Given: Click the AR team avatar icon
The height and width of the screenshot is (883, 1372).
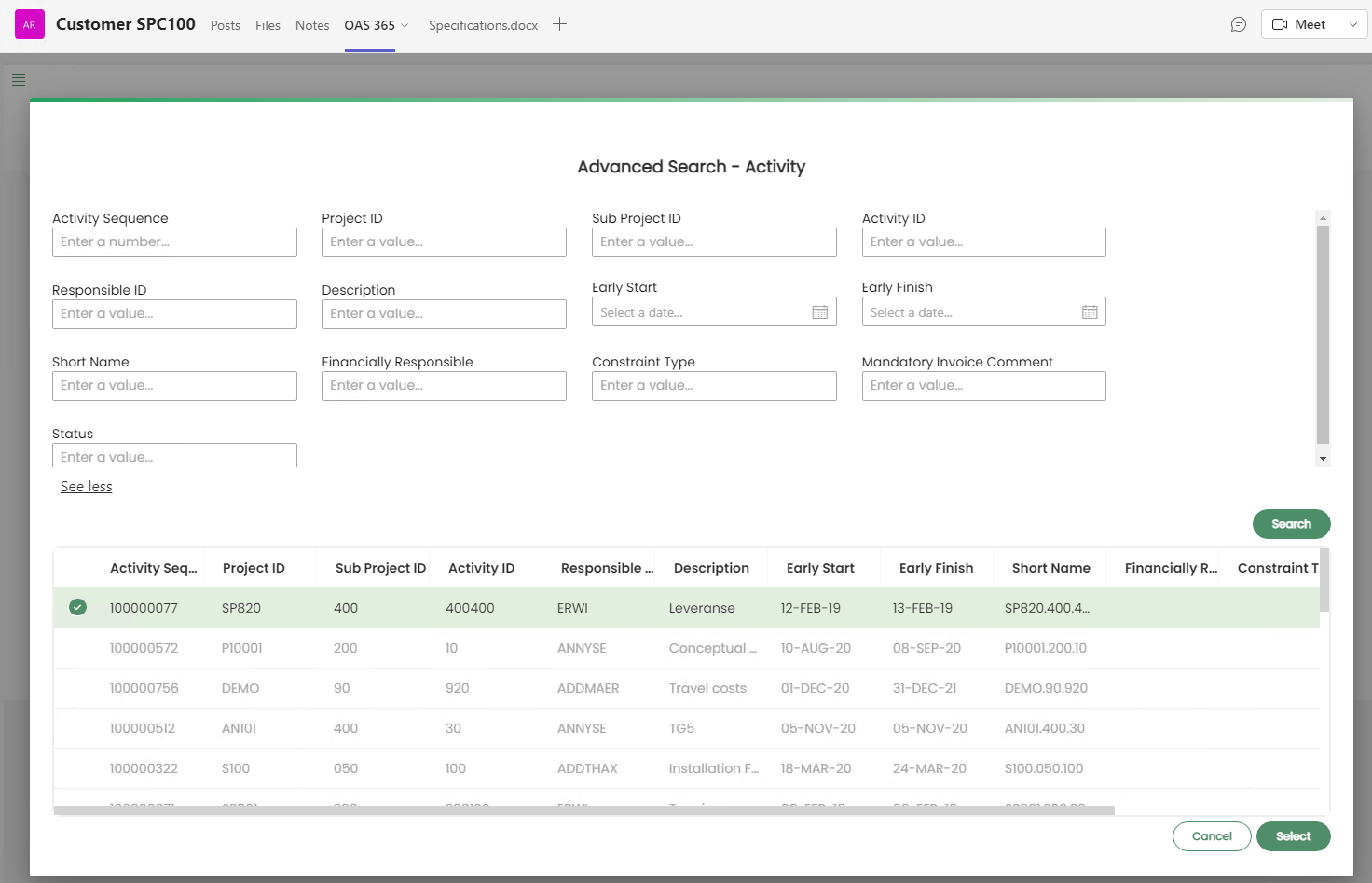Looking at the screenshot, I should point(30,25).
